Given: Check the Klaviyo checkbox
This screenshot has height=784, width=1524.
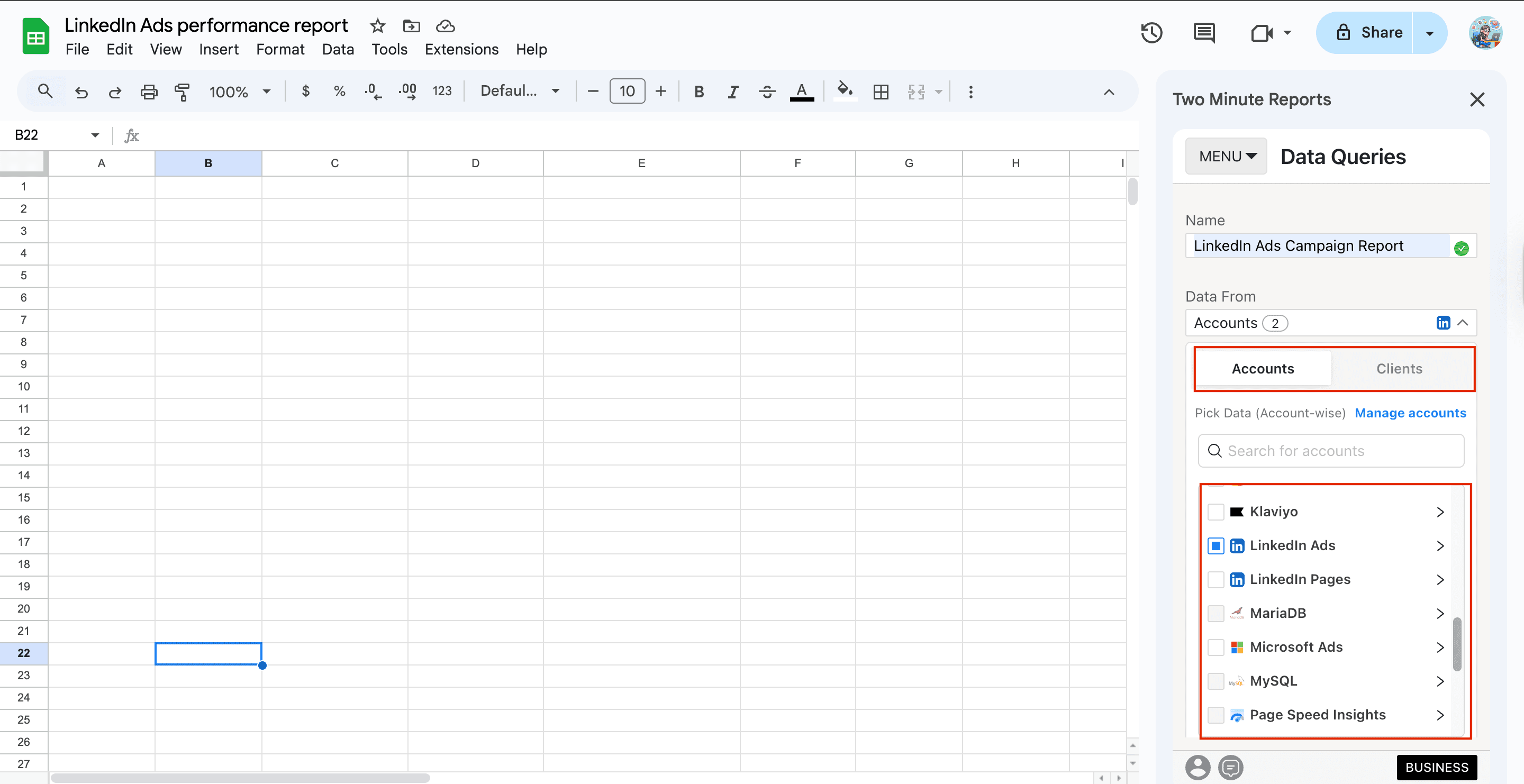Looking at the screenshot, I should tap(1215, 512).
